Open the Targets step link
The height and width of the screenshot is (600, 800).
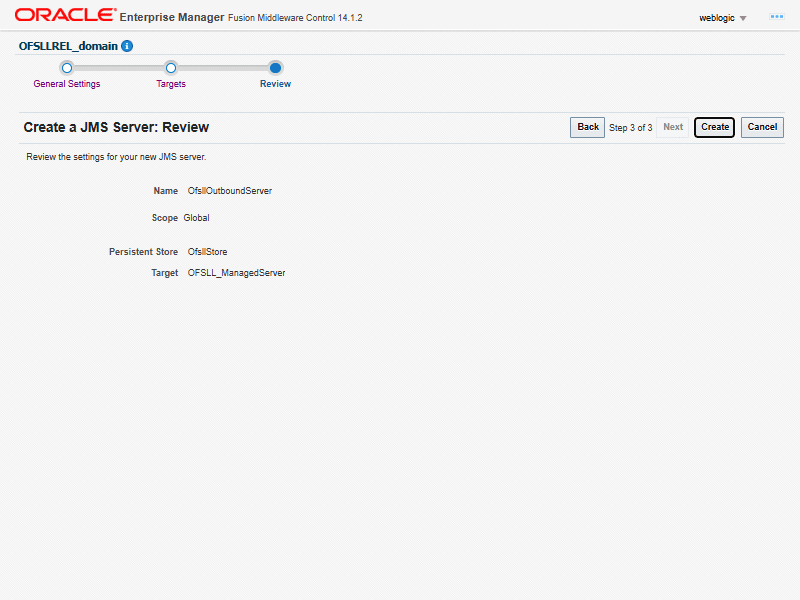(171, 84)
